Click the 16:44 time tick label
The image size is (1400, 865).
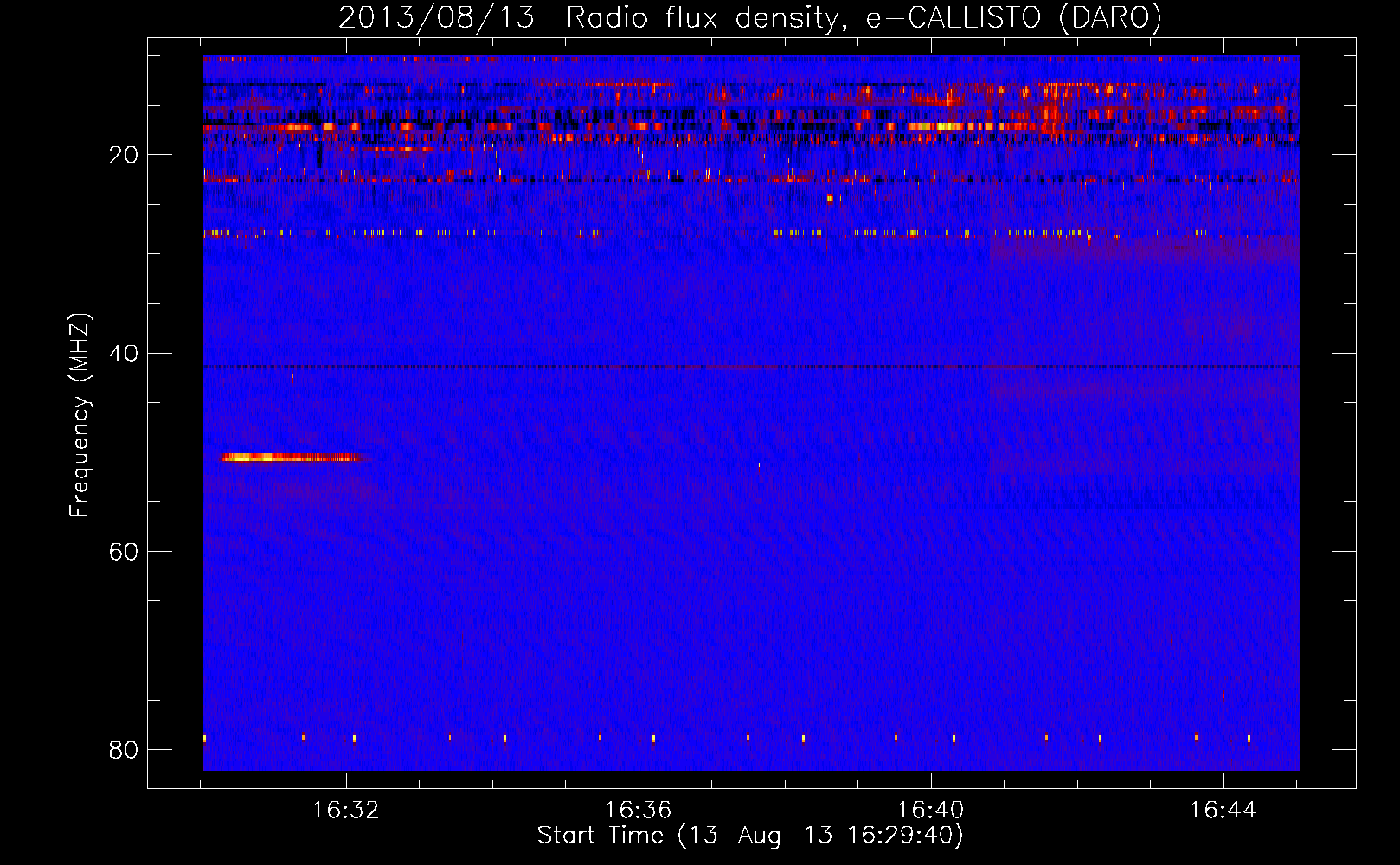pos(1223,811)
